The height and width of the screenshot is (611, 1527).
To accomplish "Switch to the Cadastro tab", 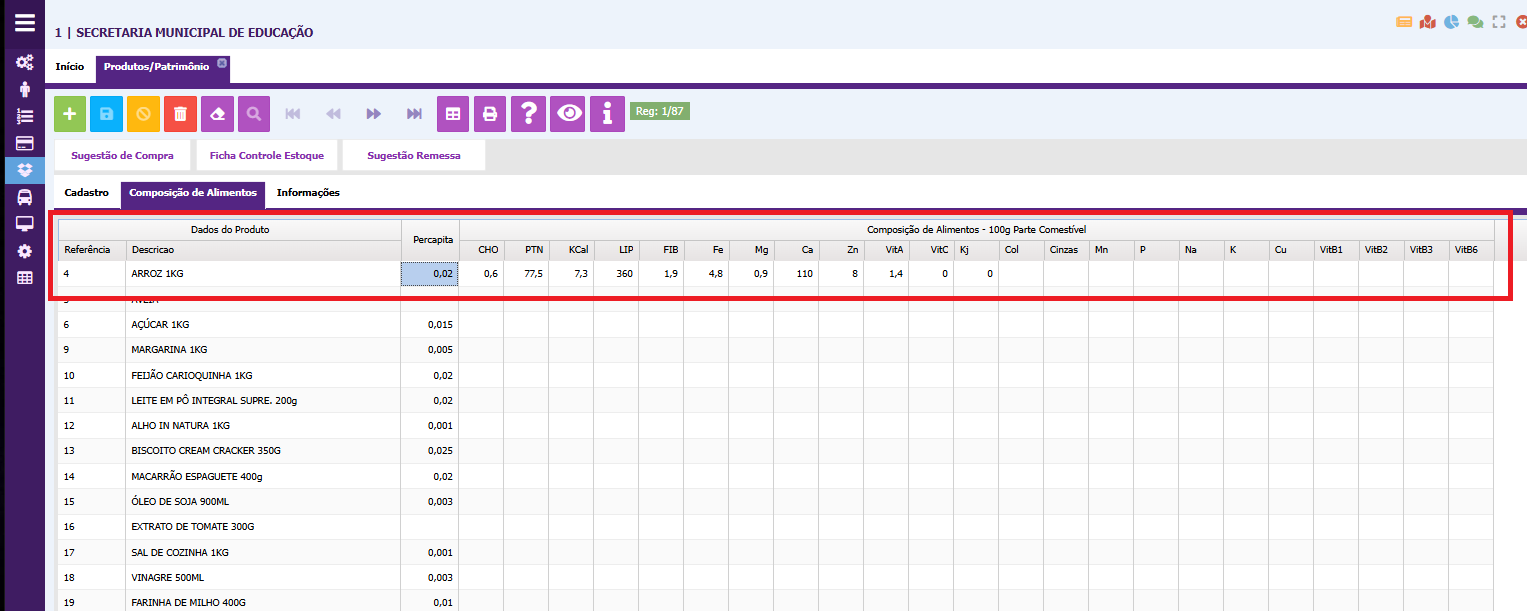I will click(x=86, y=193).
